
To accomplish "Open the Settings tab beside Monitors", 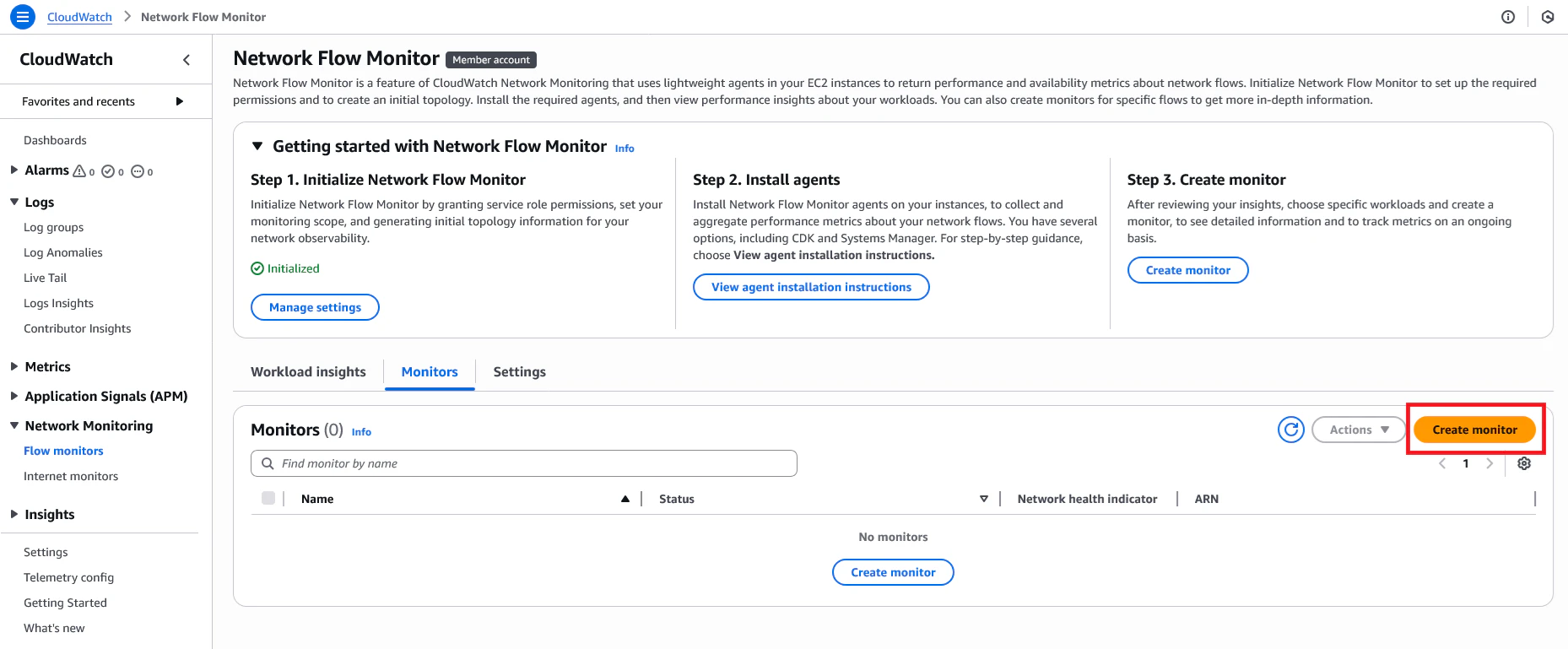I will pyautogui.click(x=519, y=372).
